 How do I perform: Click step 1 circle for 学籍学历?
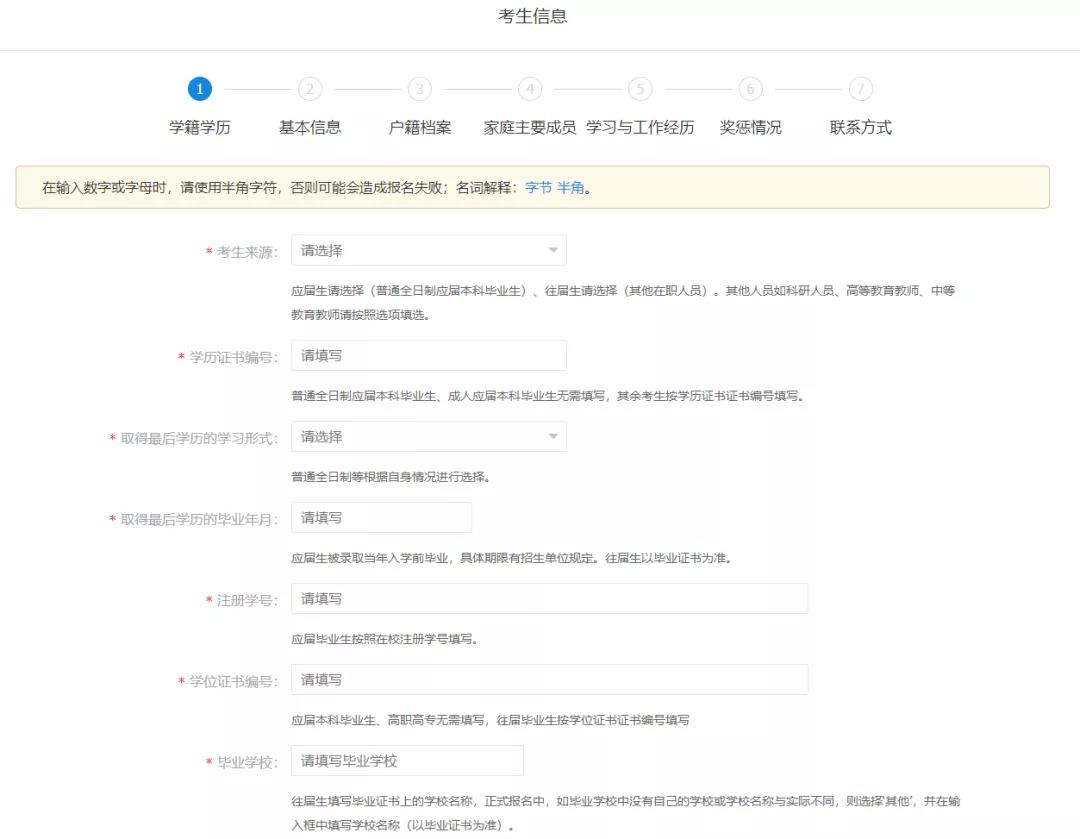pyautogui.click(x=200, y=89)
